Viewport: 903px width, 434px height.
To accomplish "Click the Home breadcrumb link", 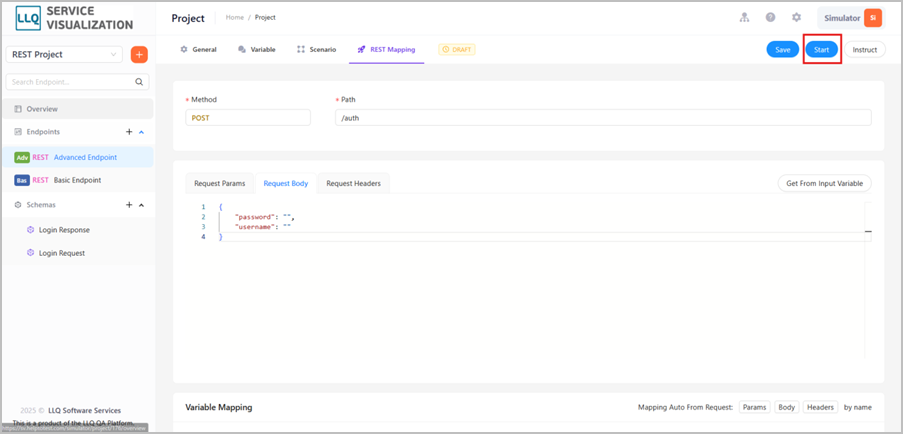I will click(234, 17).
